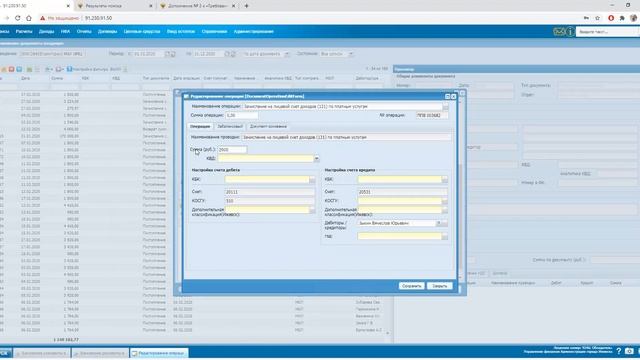
Task: Click the mail envelope icon in header
Action: [558, 31]
